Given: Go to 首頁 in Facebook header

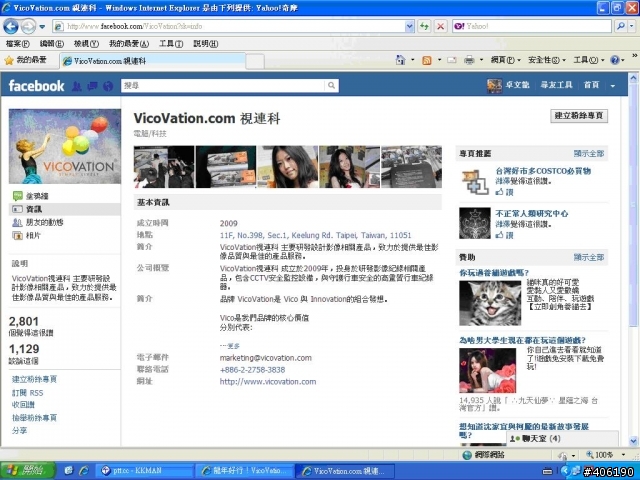Looking at the screenshot, I should (x=591, y=85).
